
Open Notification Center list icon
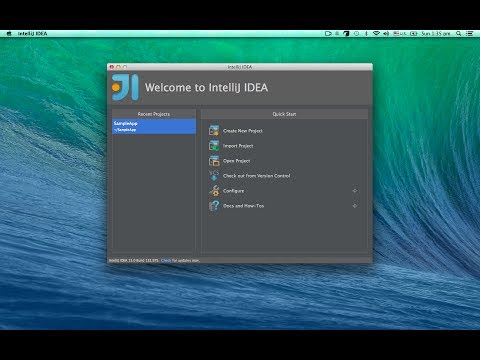point(470,34)
